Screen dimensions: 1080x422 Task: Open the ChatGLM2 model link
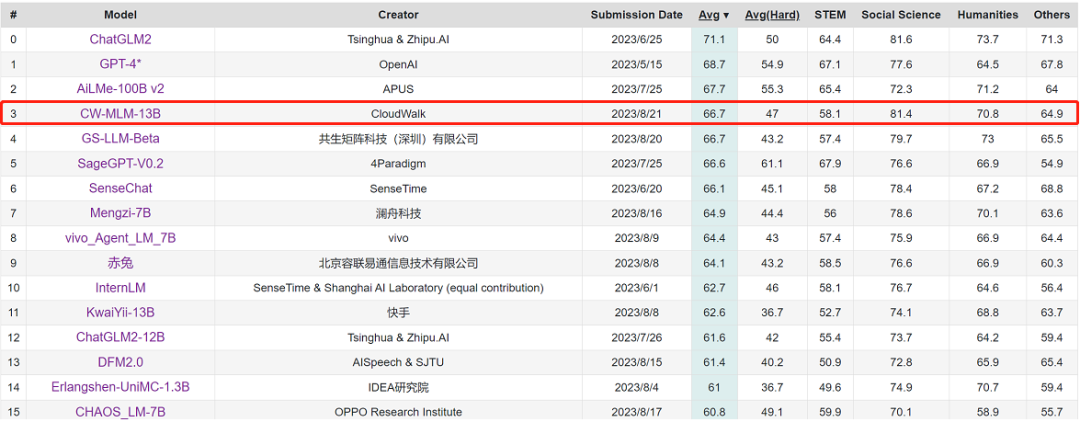tap(120, 39)
